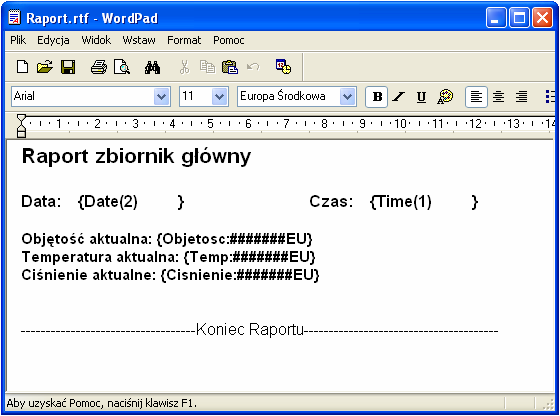This screenshot has width=560, height=416.
Task: Open the Plik menu
Action: [18, 40]
